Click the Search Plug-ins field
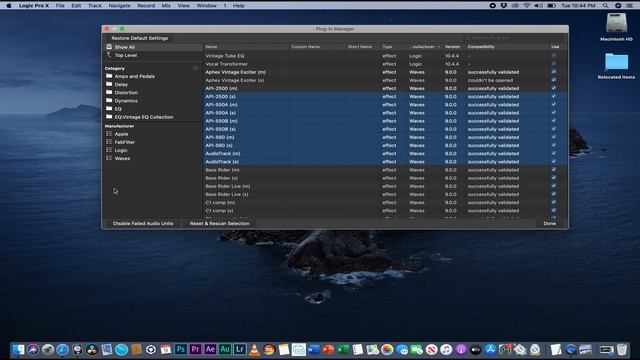The width and height of the screenshot is (640, 360). coord(514,38)
